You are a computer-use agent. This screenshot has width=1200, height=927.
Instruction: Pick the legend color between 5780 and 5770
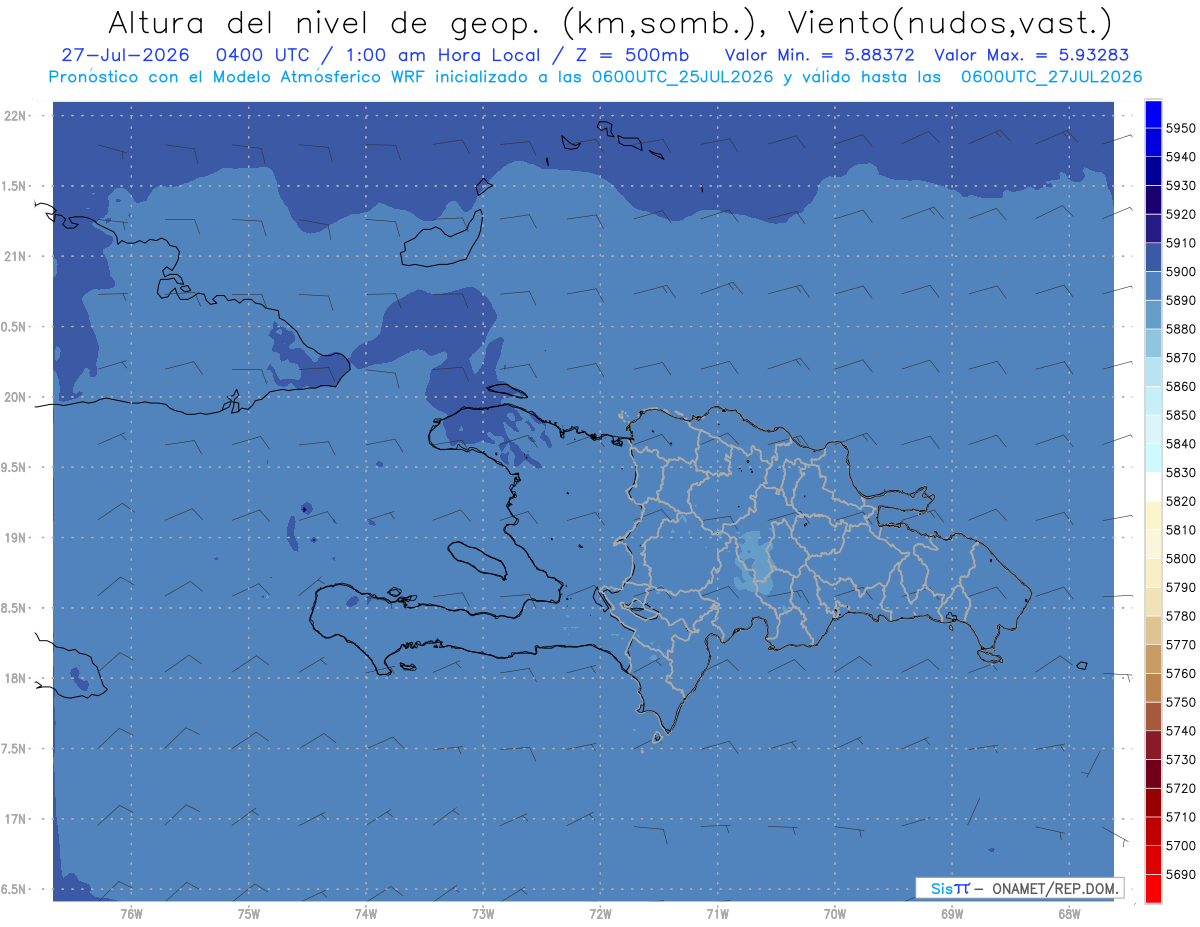pyautogui.click(x=1153, y=630)
